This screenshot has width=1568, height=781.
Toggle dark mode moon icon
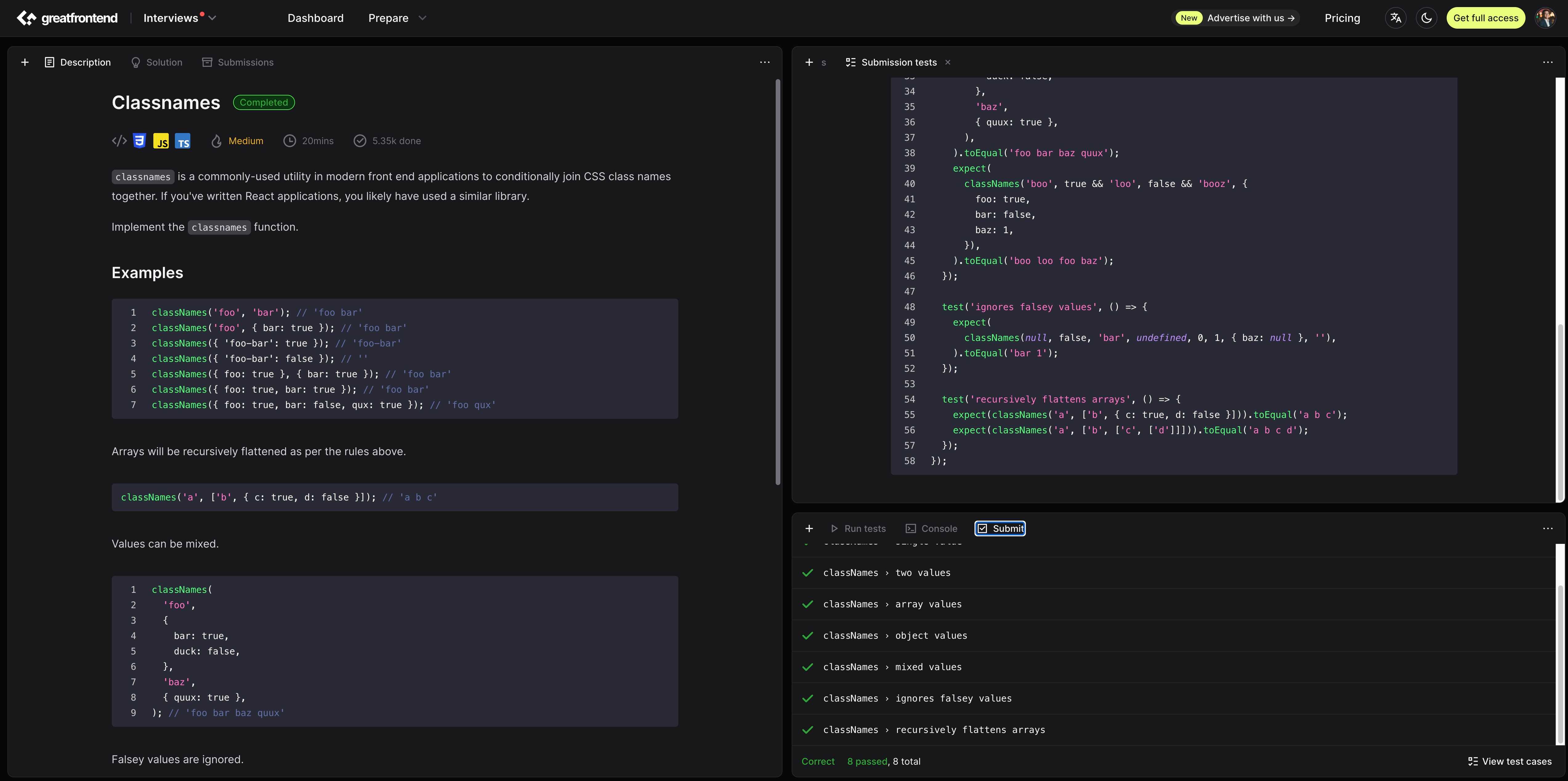(x=1426, y=18)
